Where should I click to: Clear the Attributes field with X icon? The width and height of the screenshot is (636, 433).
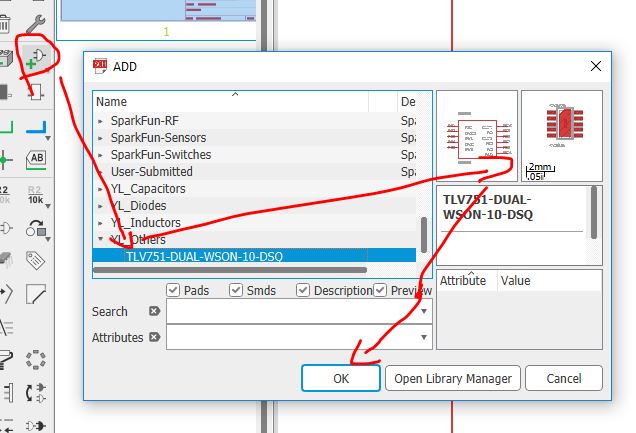[154, 338]
